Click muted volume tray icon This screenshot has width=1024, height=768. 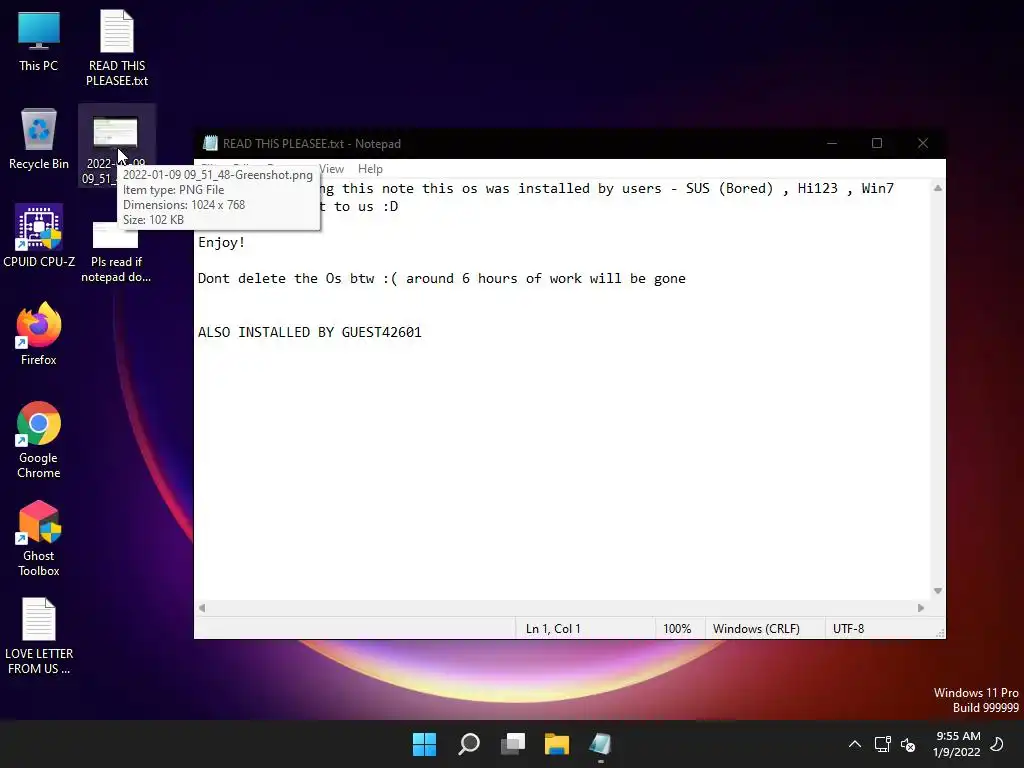click(908, 744)
